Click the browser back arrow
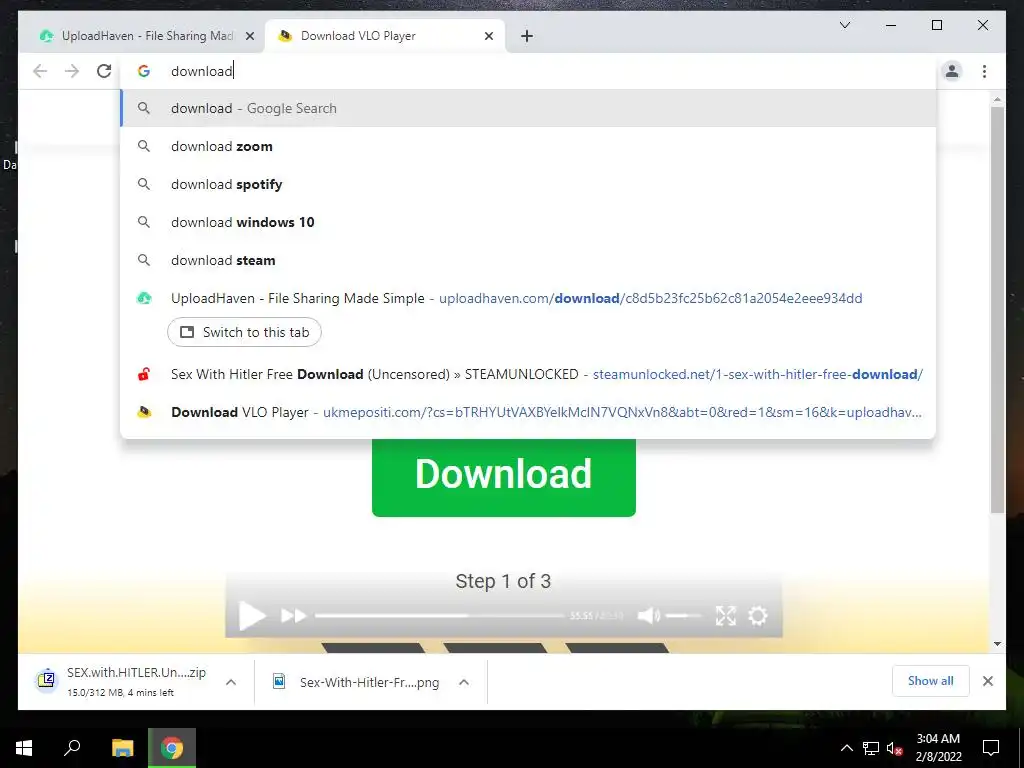1024x768 pixels. click(x=40, y=71)
